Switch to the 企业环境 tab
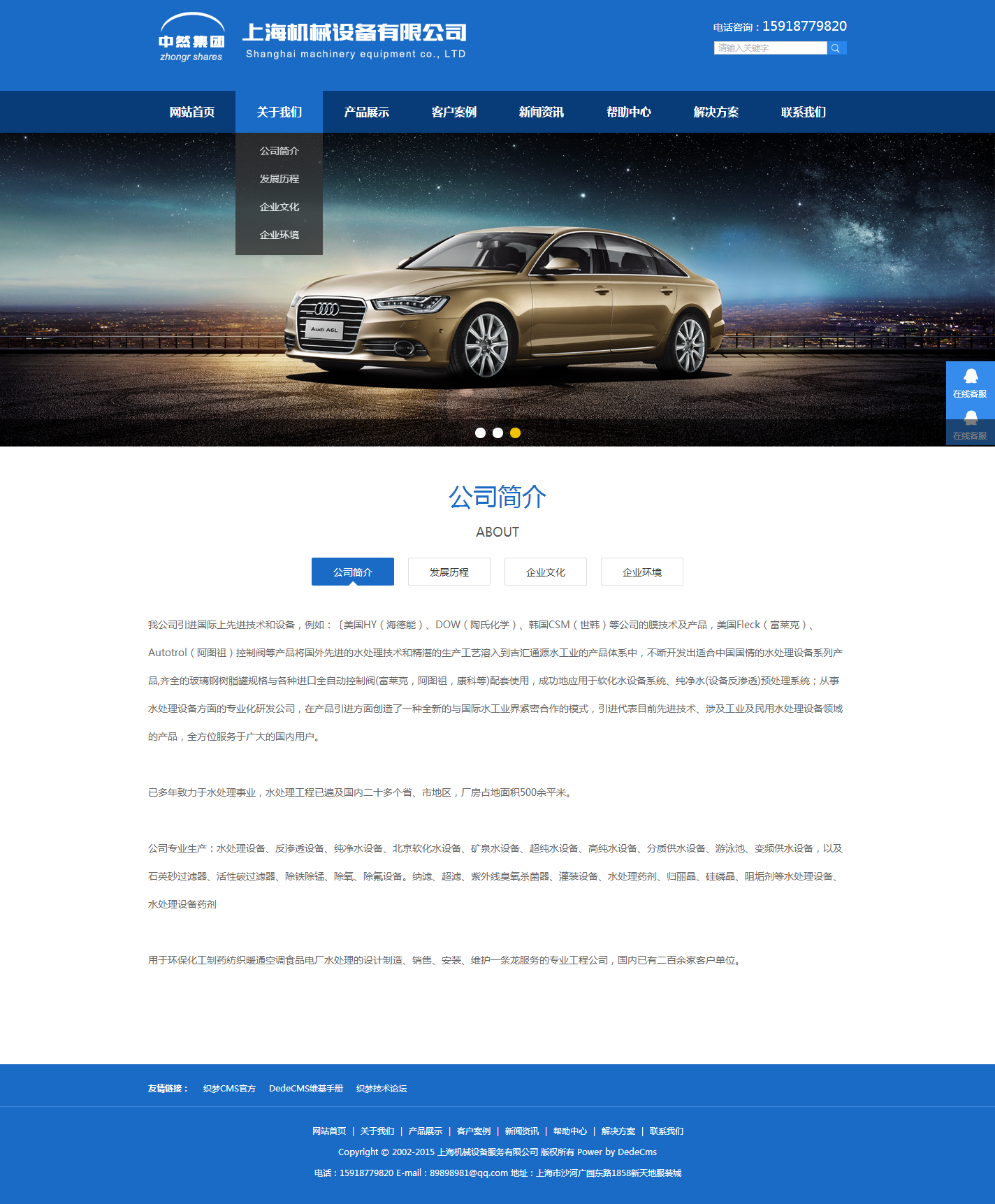 point(642,572)
